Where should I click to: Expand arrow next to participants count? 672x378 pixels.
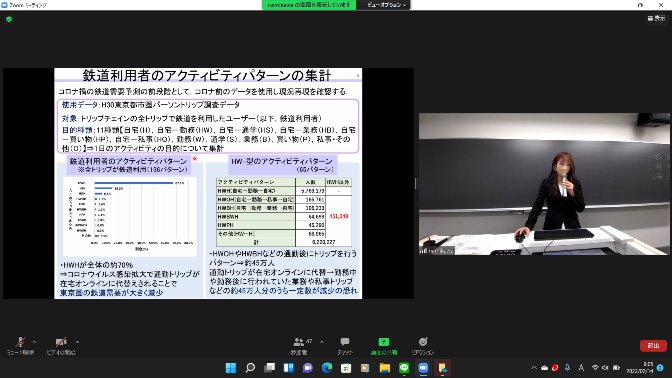click(322, 342)
